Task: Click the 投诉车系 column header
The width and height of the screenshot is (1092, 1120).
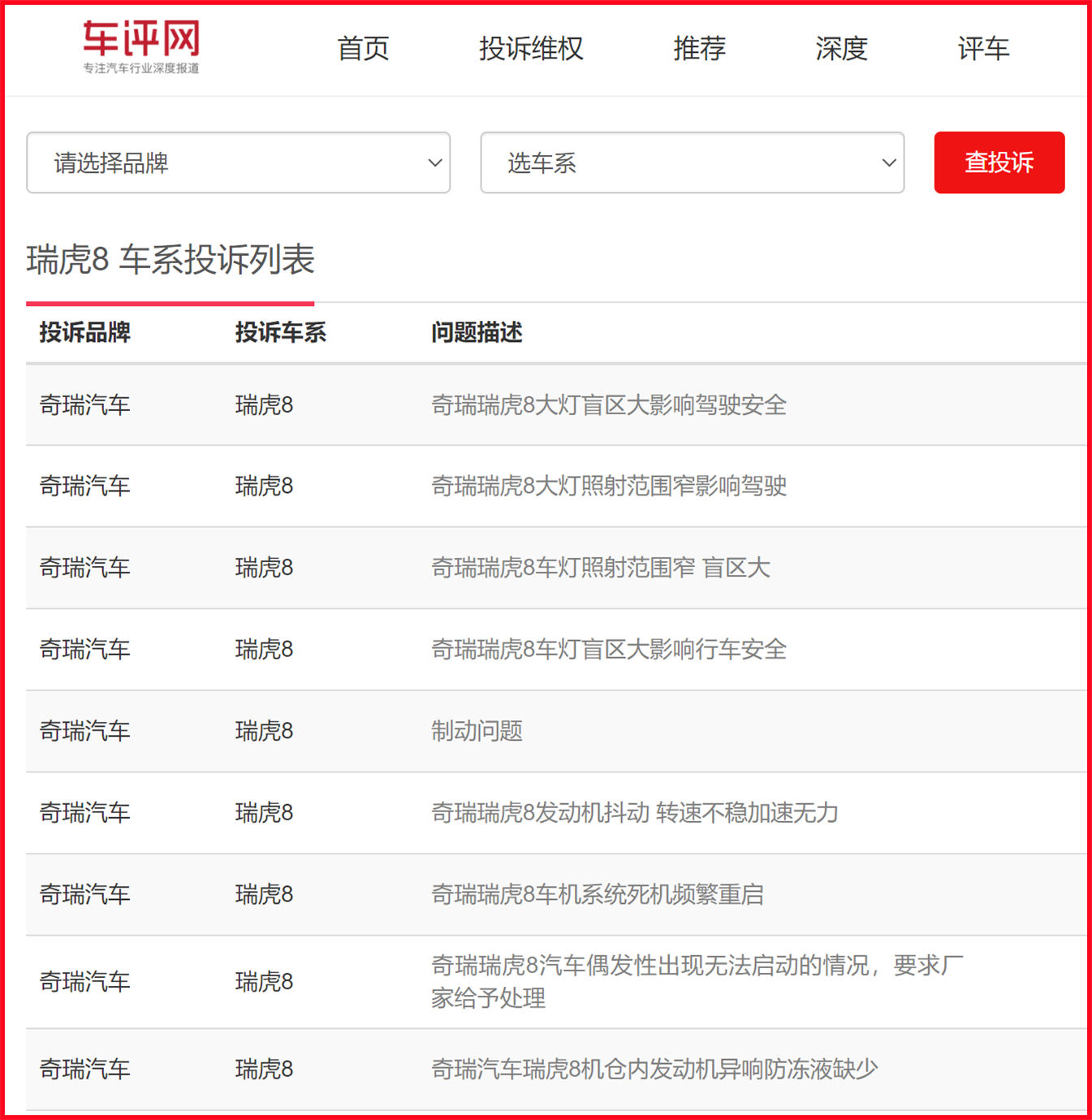Action: (281, 332)
